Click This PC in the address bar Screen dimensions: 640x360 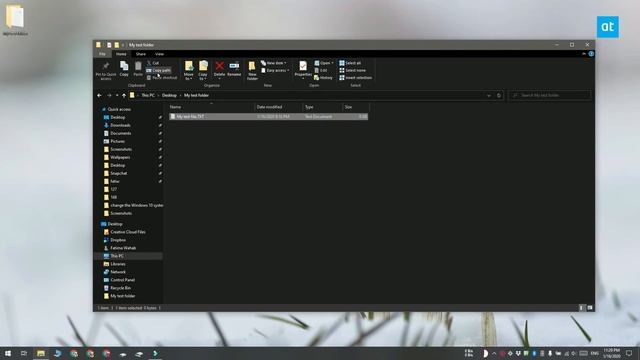click(148, 96)
